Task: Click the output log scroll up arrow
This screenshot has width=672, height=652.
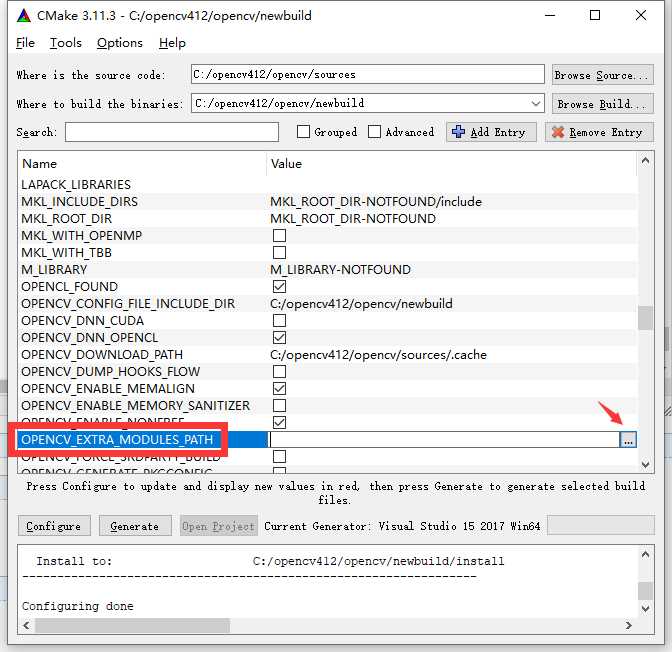Action: [x=645, y=554]
